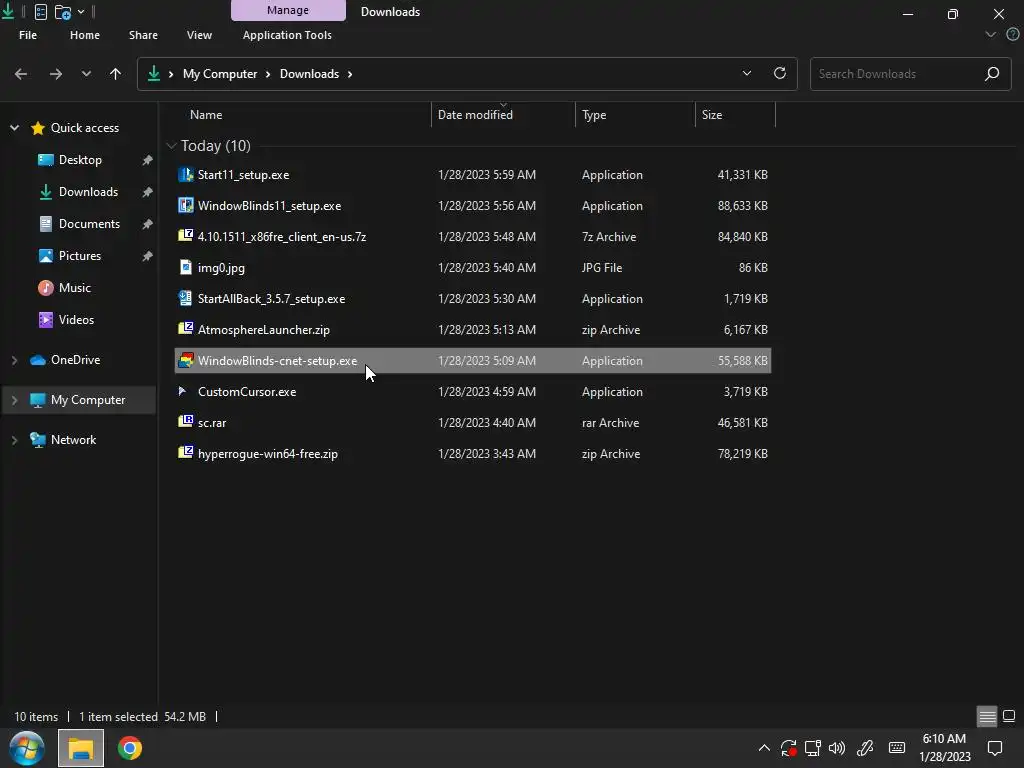Open the volume speaker tray icon
The height and width of the screenshot is (768, 1024).
click(x=837, y=748)
